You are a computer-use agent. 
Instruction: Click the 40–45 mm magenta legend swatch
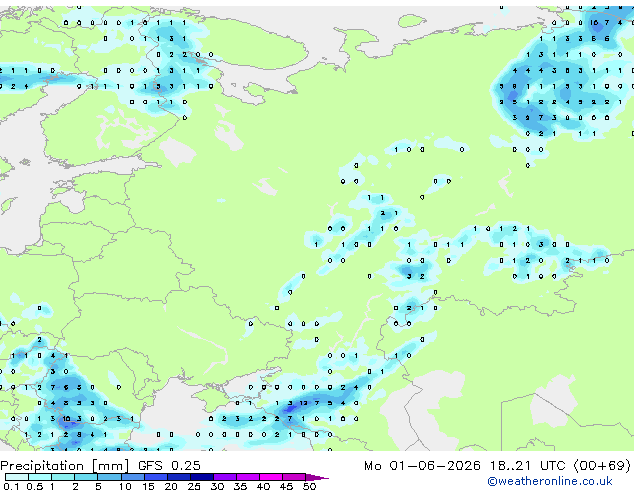click(271, 477)
